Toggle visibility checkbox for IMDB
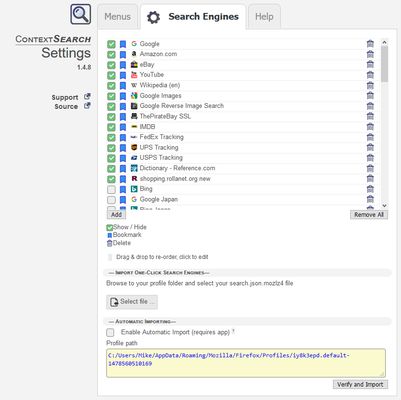The width and height of the screenshot is (401, 400). coord(111,127)
